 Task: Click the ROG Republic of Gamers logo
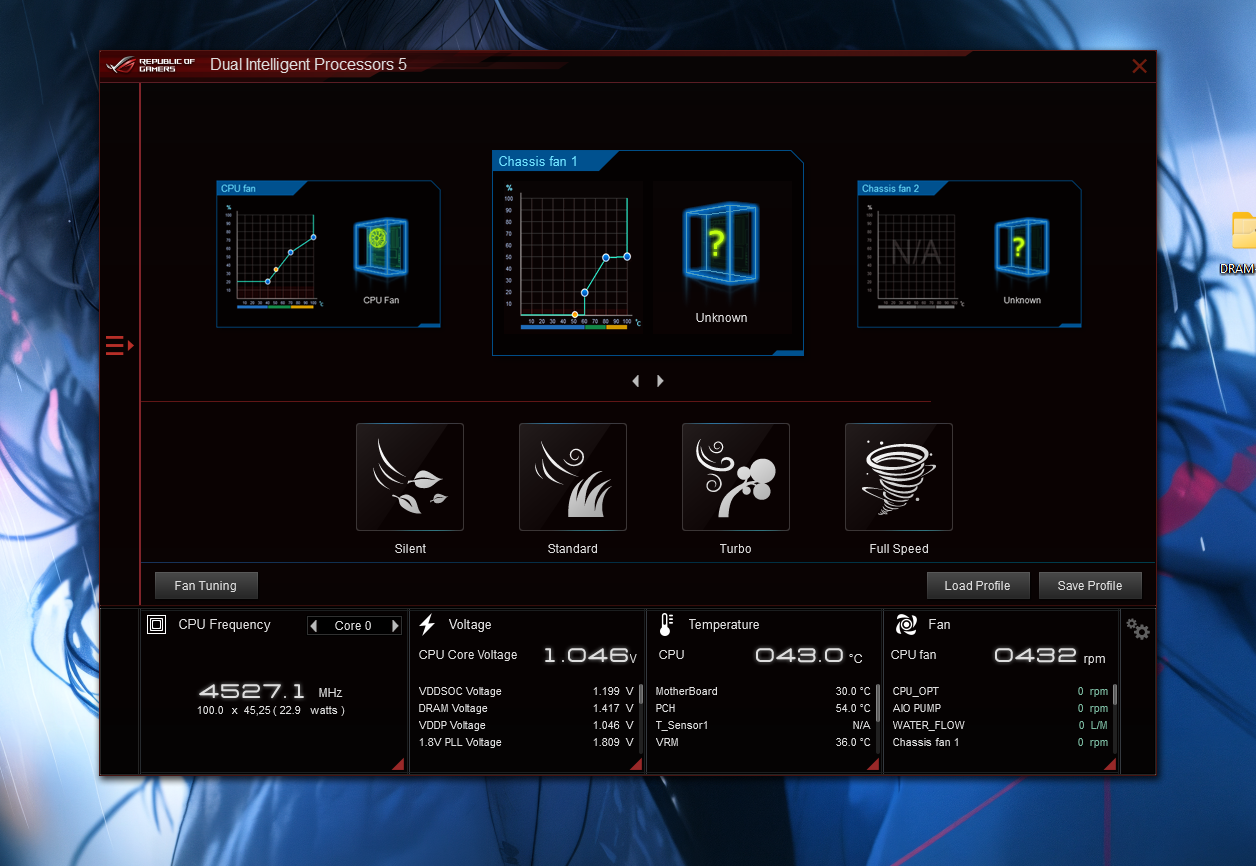[x=153, y=65]
